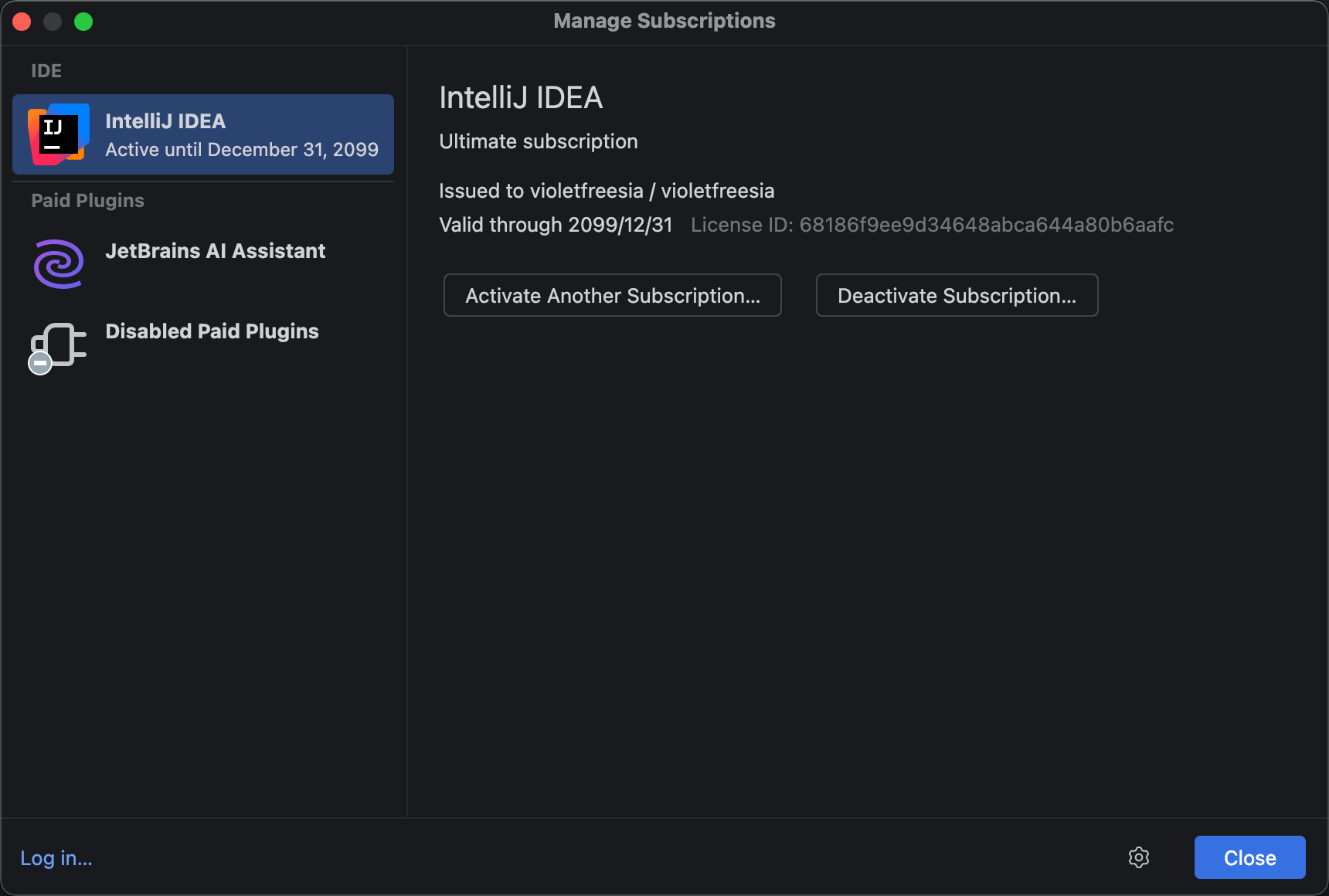Click the green maximize window button
This screenshot has height=896, width=1329.
(83, 22)
